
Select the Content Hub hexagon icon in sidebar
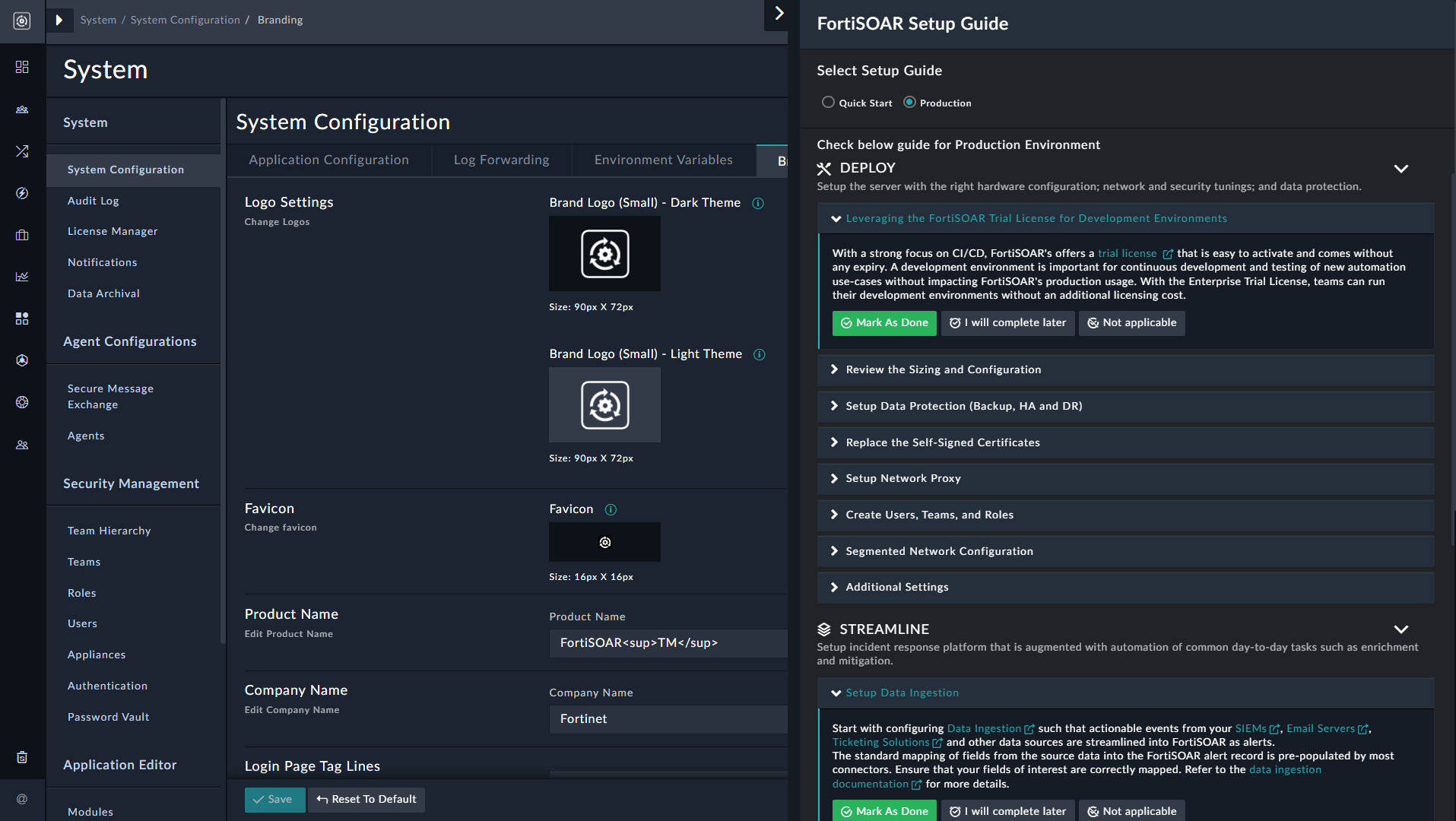click(22, 319)
